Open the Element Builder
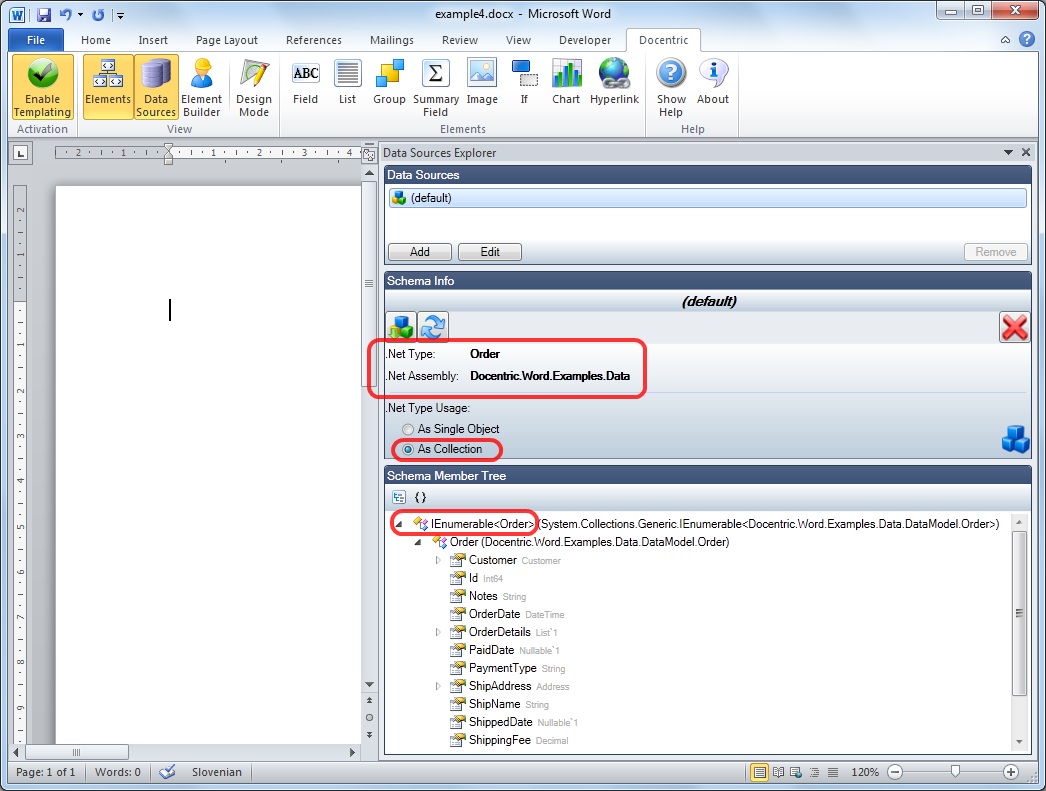This screenshot has height=791, width=1046. coord(201,87)
